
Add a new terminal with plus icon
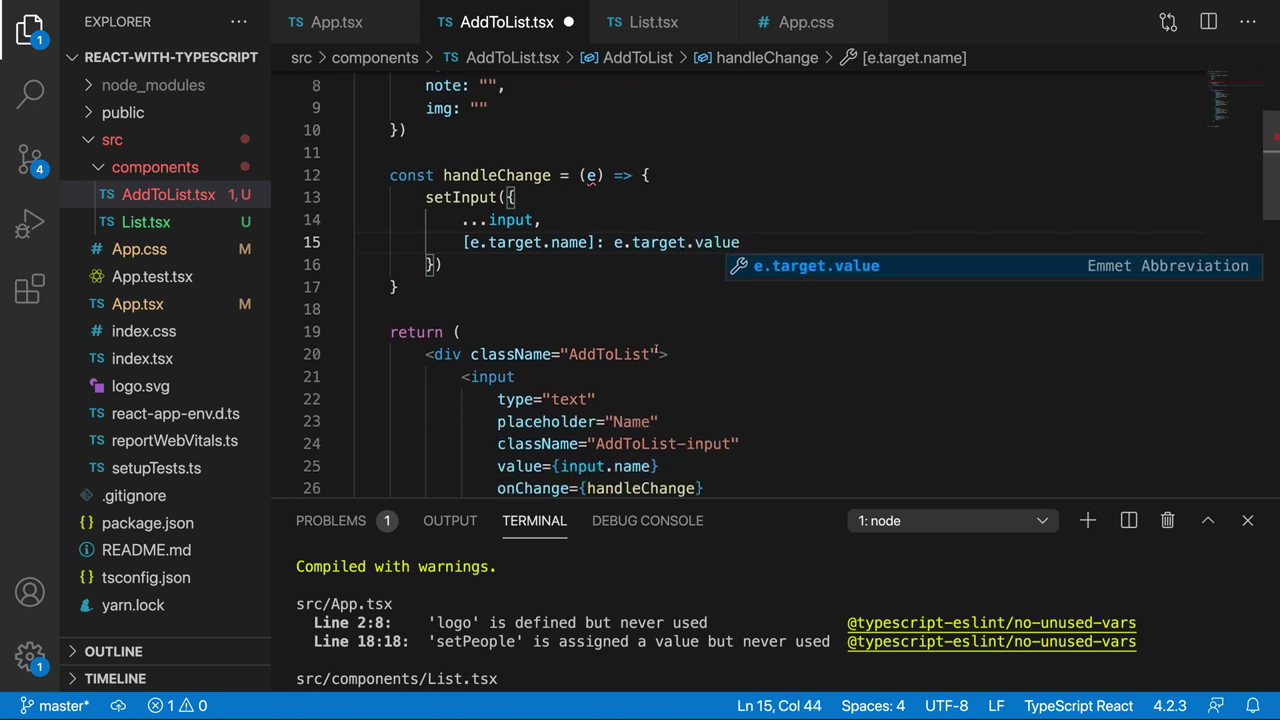1088,520
